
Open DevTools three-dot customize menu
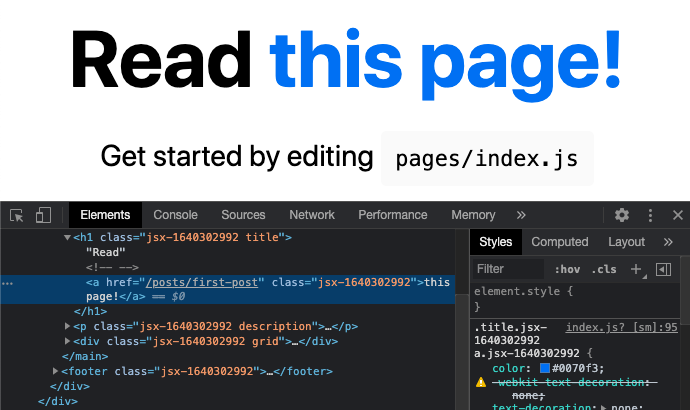pos(650,215)
